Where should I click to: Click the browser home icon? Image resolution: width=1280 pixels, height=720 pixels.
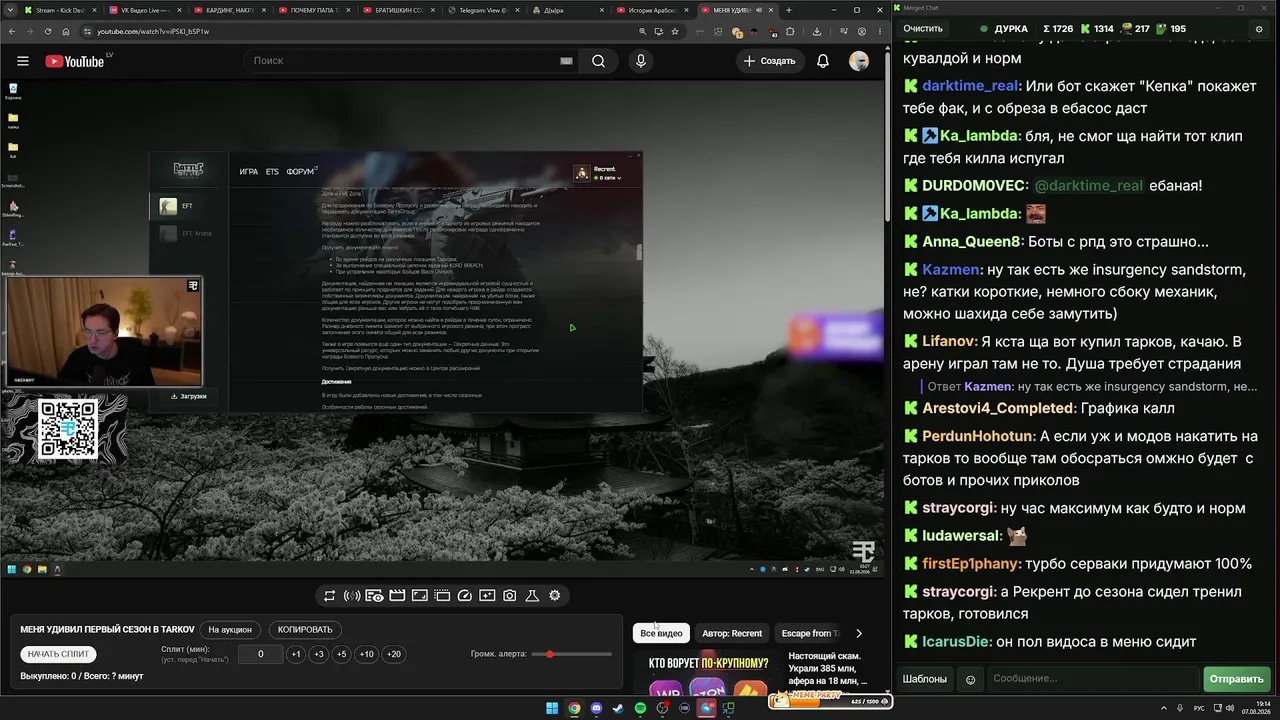pos(67,31)
